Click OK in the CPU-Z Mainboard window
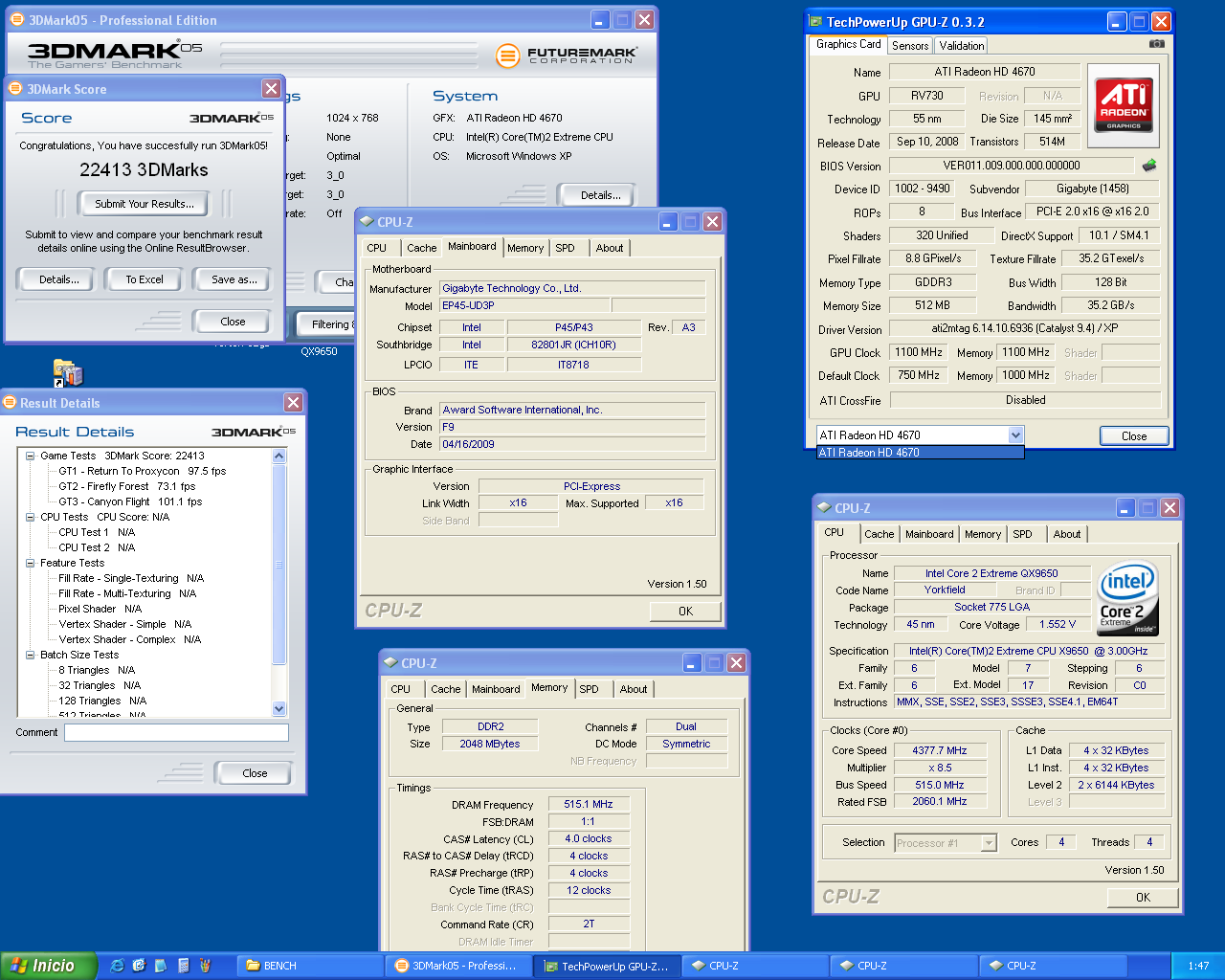 pyautogui.click(x=685, y=611)
